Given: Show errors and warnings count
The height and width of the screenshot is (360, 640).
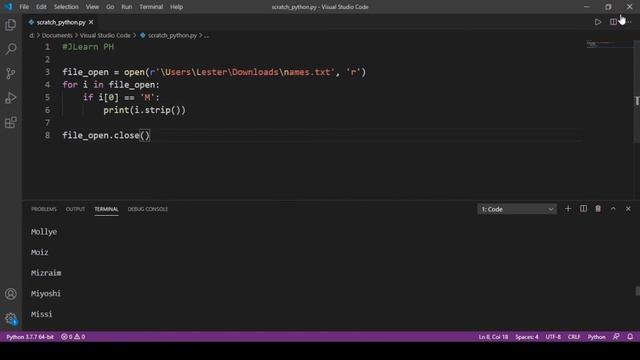Looking at the screenshot, I should (x=73, y=337).
